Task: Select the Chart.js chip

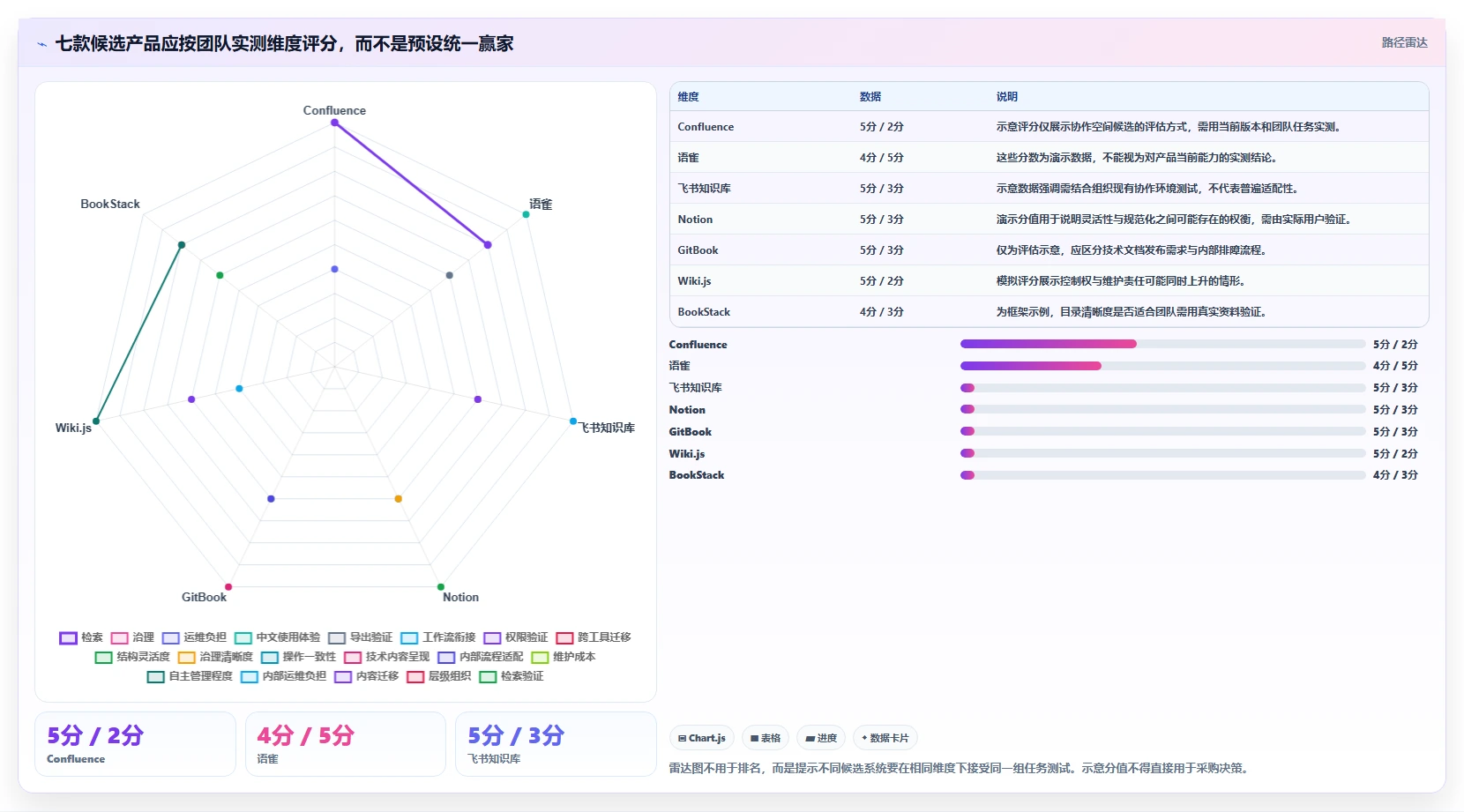Action: (x=702, y=738)
